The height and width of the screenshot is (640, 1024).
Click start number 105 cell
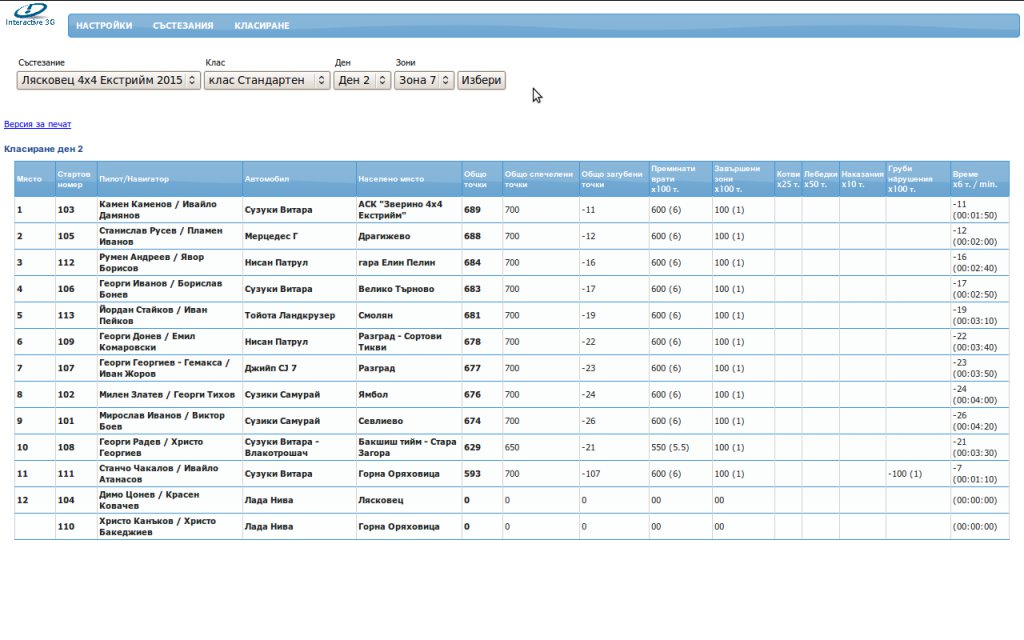click(76, 236)
